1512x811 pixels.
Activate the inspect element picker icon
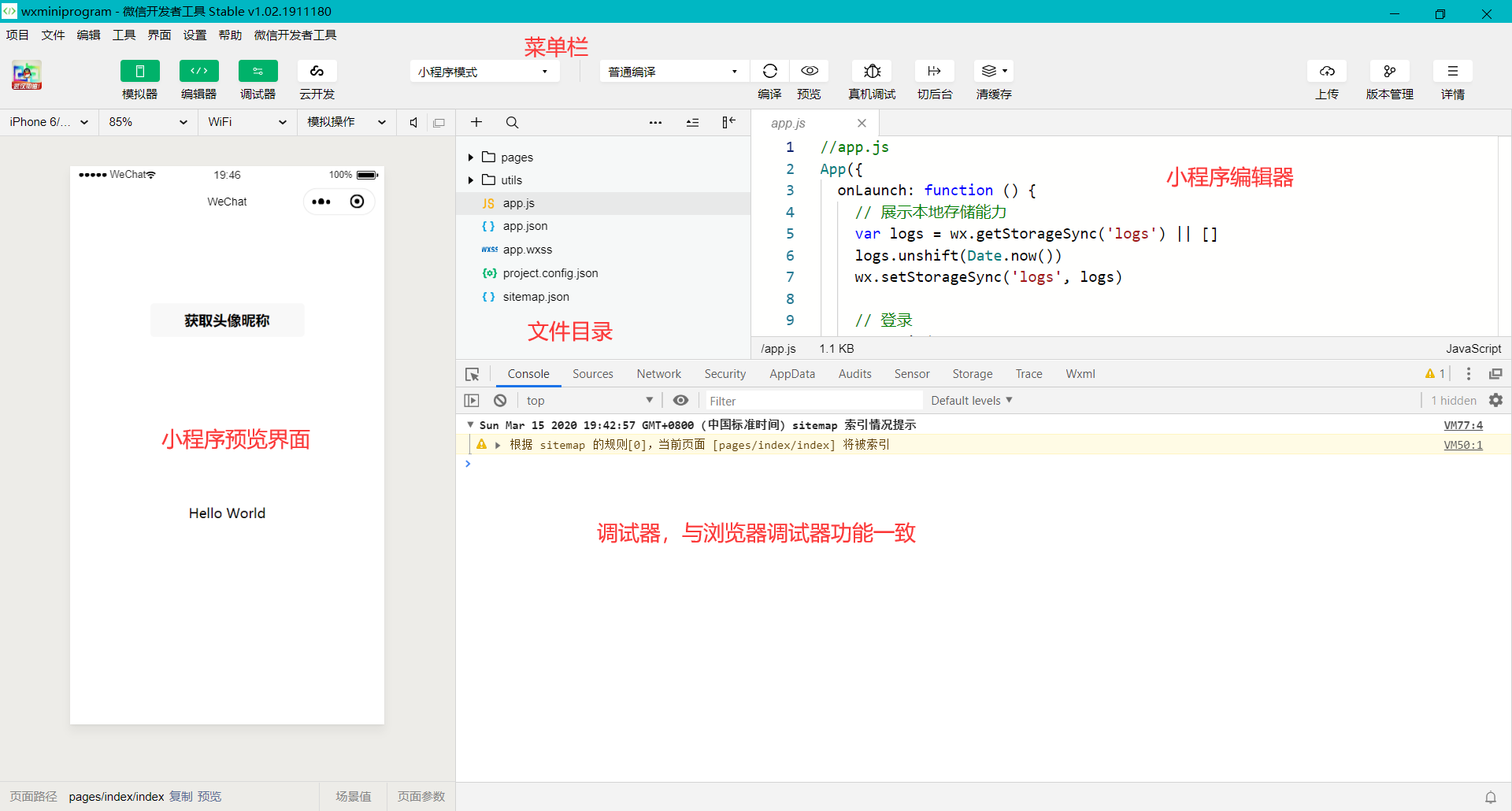tap(472, 374)
